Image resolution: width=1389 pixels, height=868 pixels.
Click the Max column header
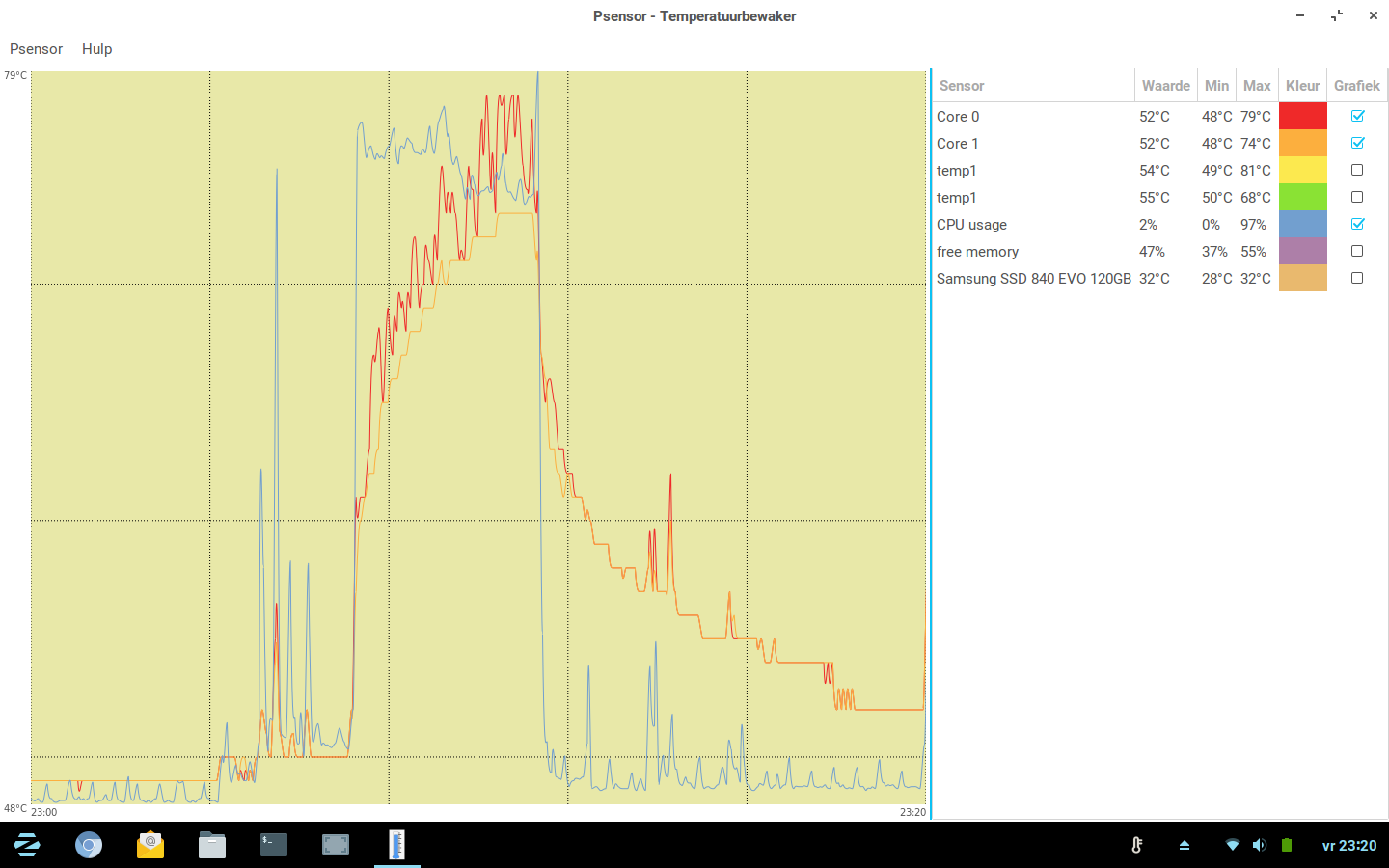[1257, 86]
